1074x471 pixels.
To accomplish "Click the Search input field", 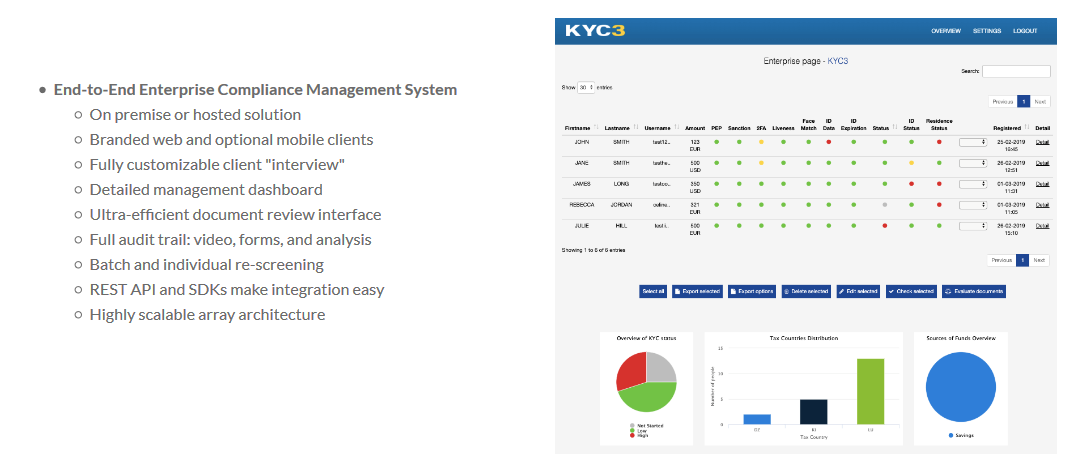I will [x=1016, y=71].
